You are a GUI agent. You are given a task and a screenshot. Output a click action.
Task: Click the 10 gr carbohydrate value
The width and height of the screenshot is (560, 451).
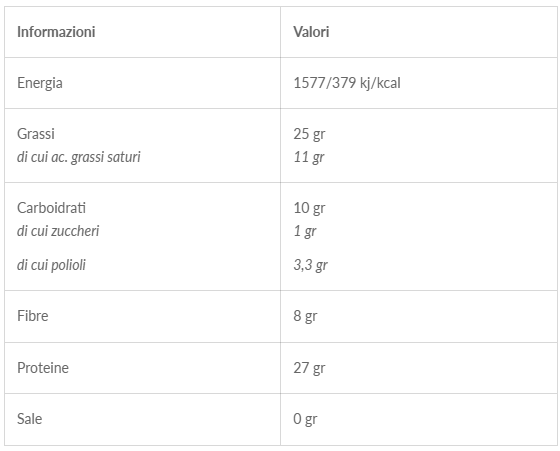click(x=309, y=208)
